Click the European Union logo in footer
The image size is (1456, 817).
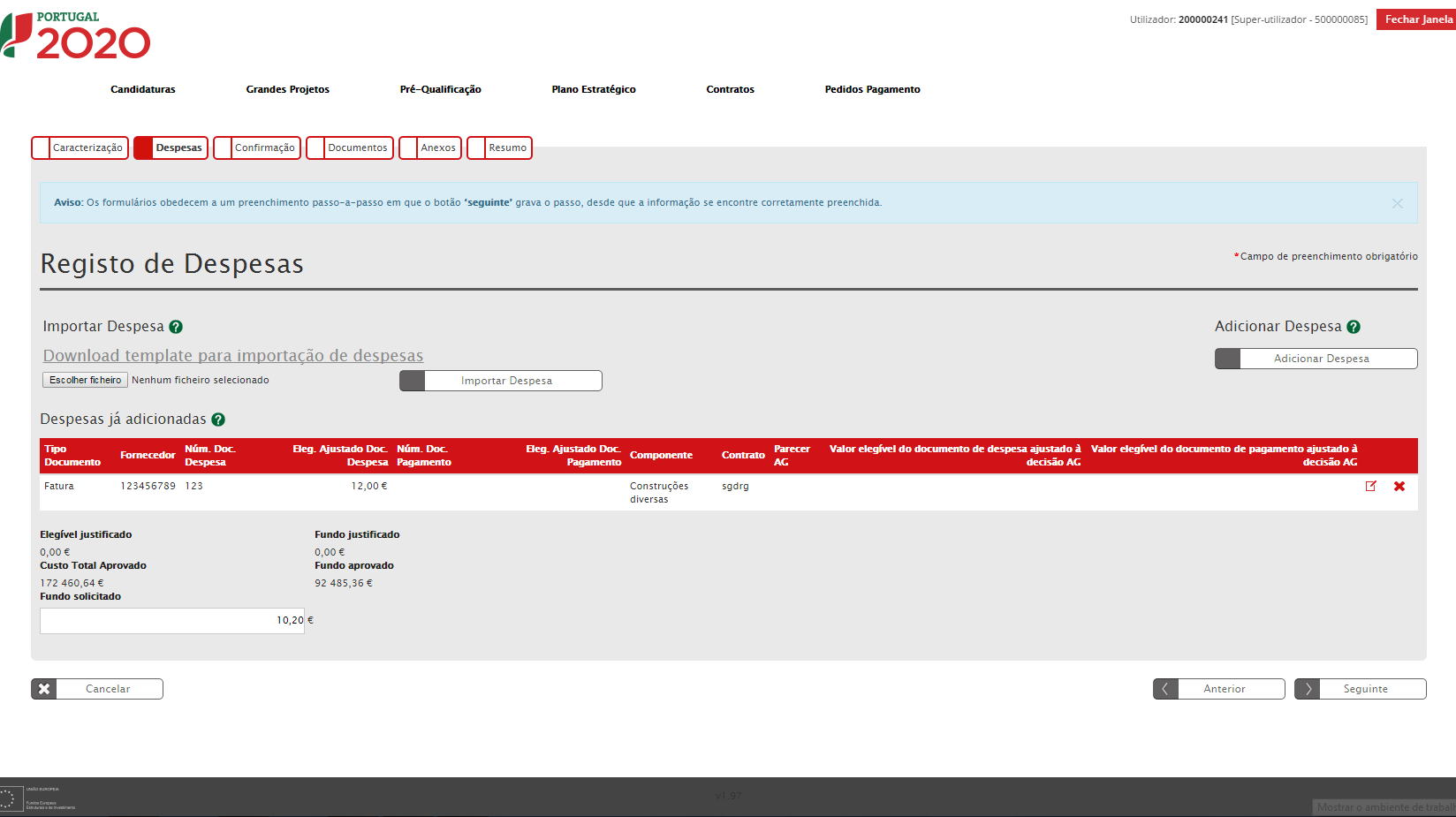click(x=38, y=798)
